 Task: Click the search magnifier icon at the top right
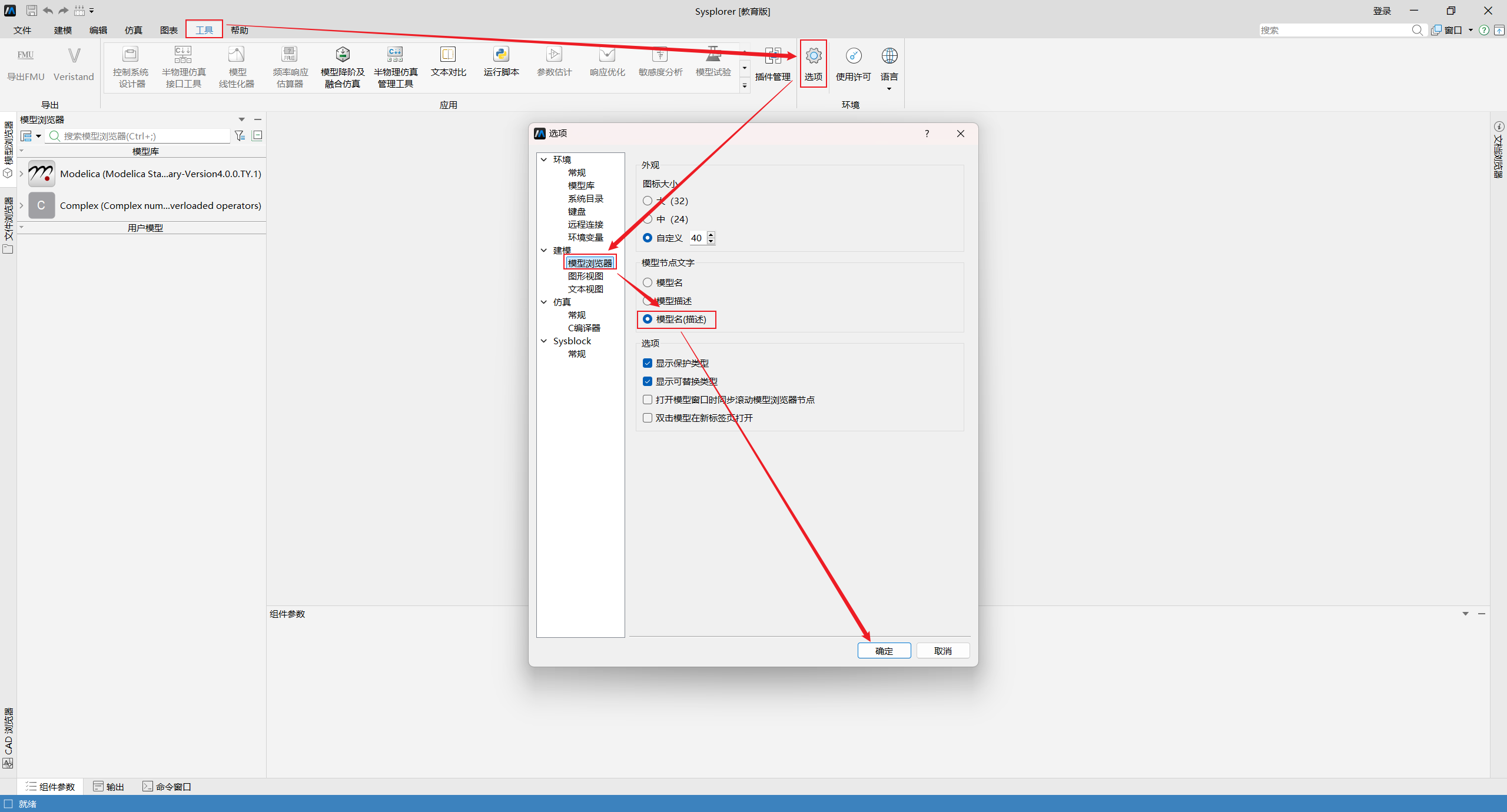[x=1417, y=30]
